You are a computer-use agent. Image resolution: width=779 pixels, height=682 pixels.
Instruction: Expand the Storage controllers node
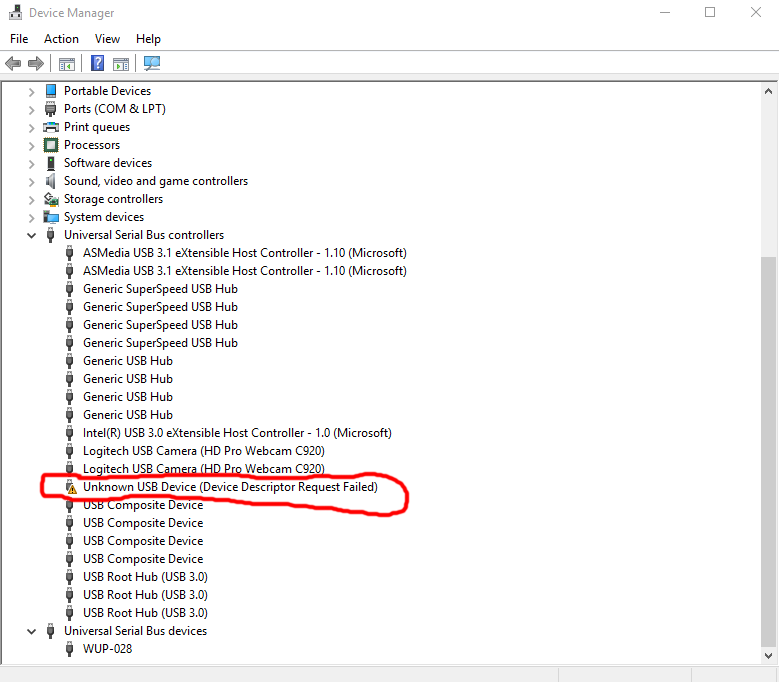click(31, 200)
